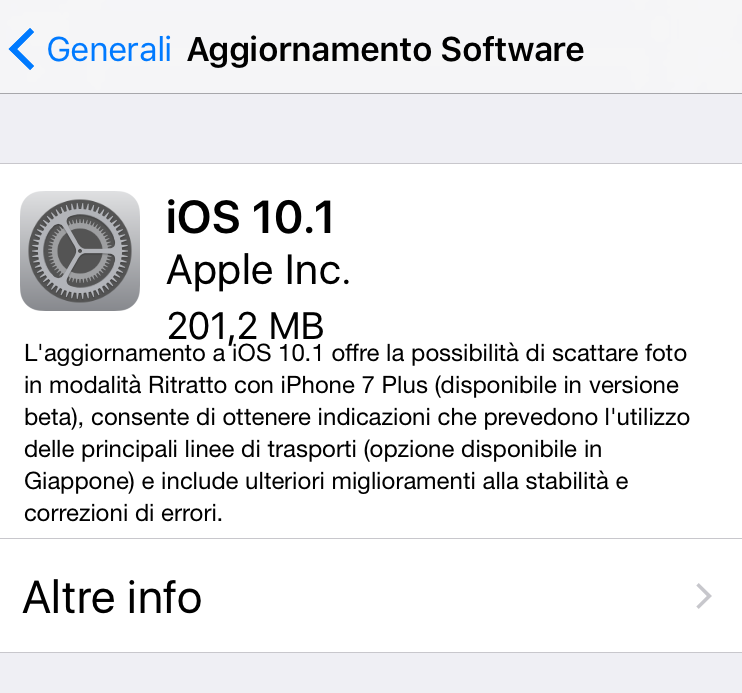
Task: Tap the Aggiornamento Software title
Action: pos(386,50)
